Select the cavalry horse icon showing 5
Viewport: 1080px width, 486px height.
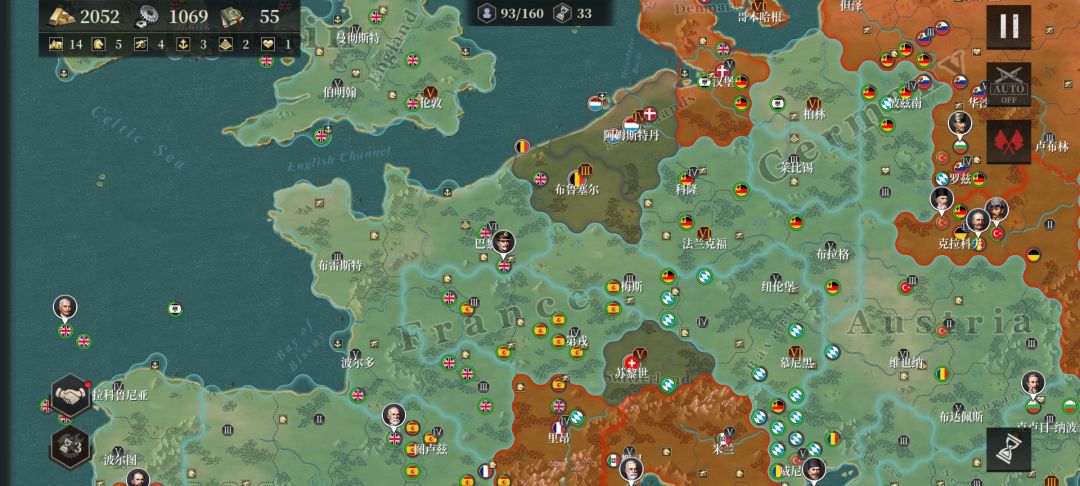[98, 45]
